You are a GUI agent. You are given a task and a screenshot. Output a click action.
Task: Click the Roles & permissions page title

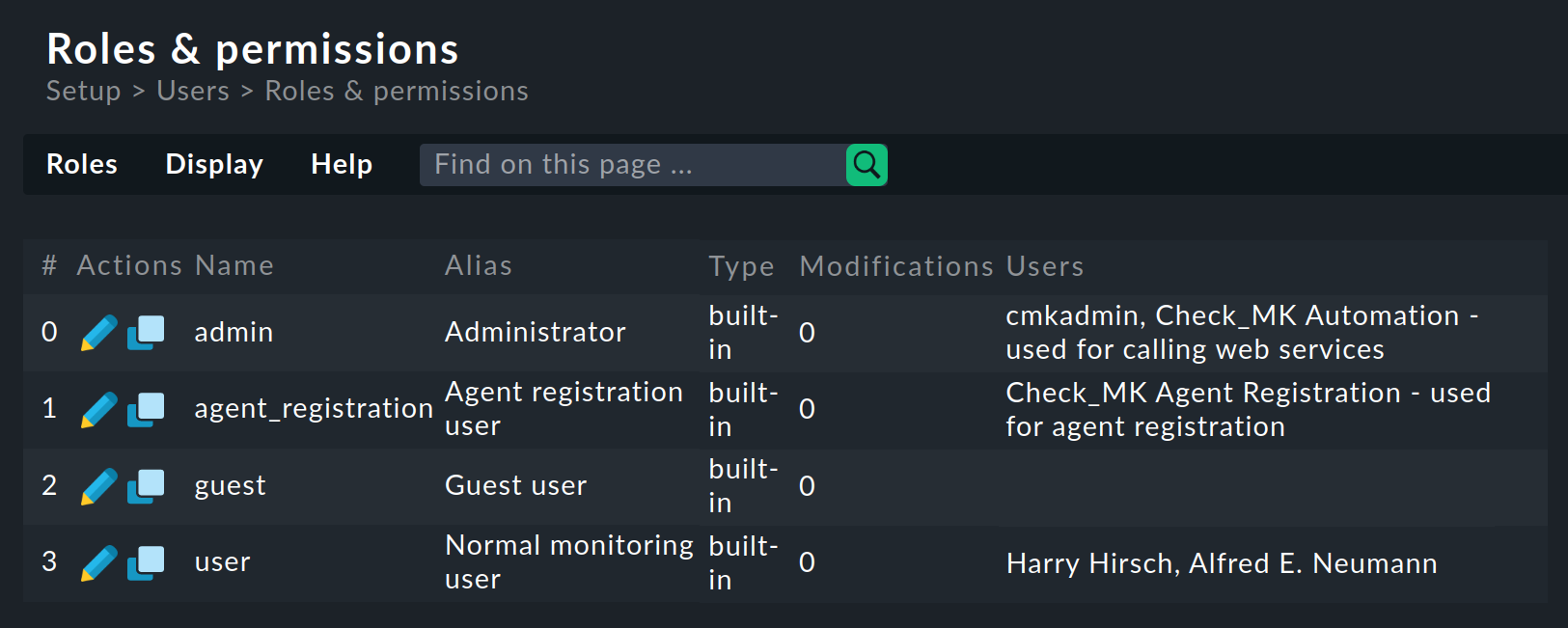(253, 49)
